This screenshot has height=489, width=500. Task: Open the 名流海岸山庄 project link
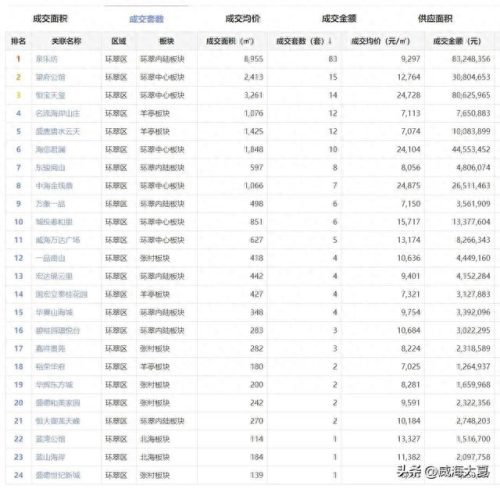click(58, 113)
